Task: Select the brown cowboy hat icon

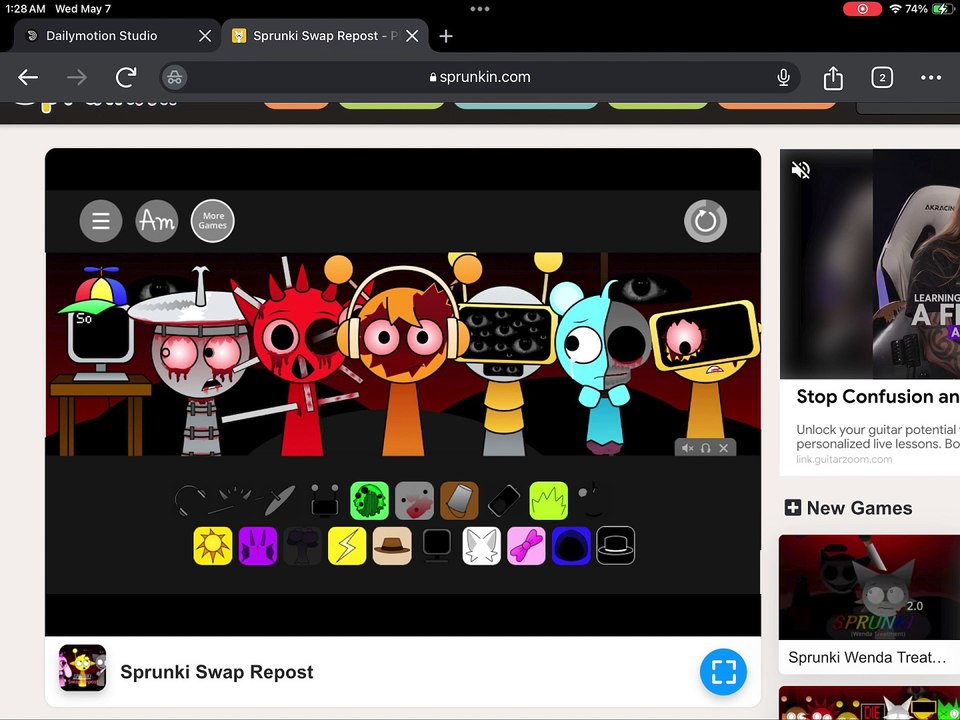Action: coord(392,546)
